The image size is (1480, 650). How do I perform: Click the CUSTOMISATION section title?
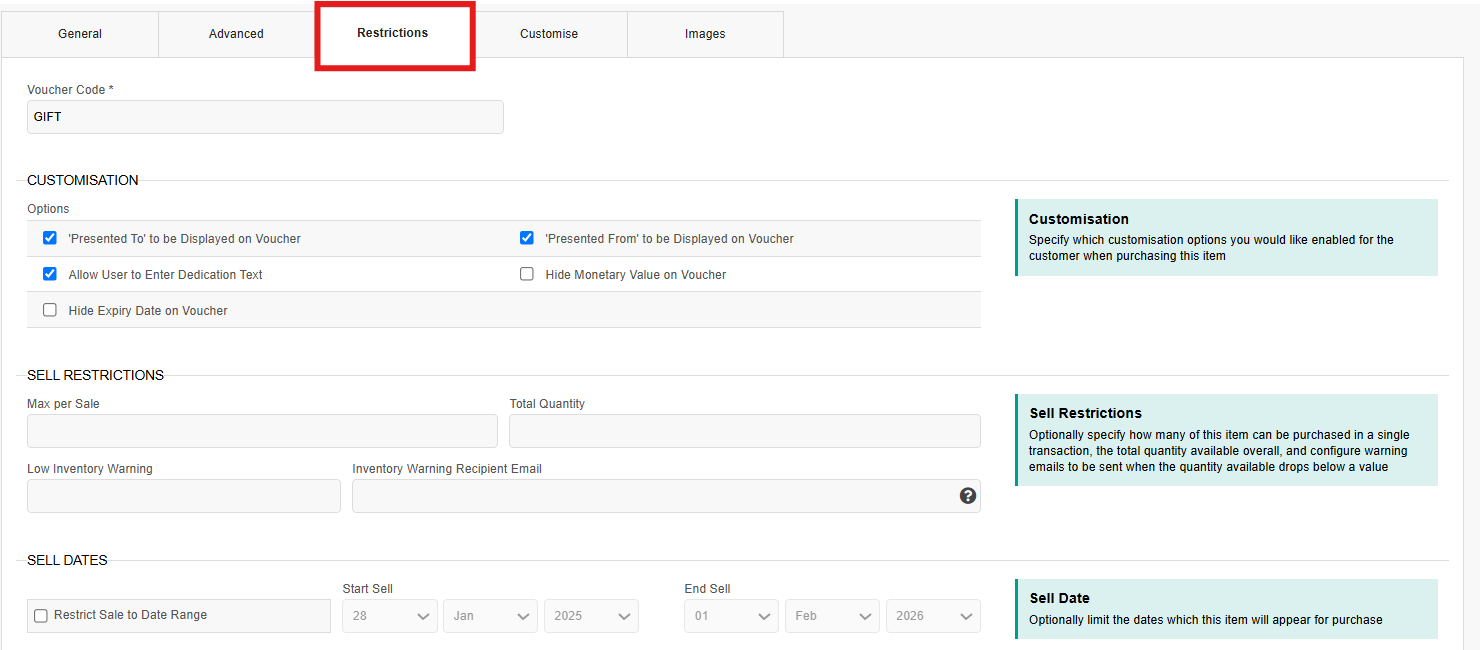tap(83, 180)
